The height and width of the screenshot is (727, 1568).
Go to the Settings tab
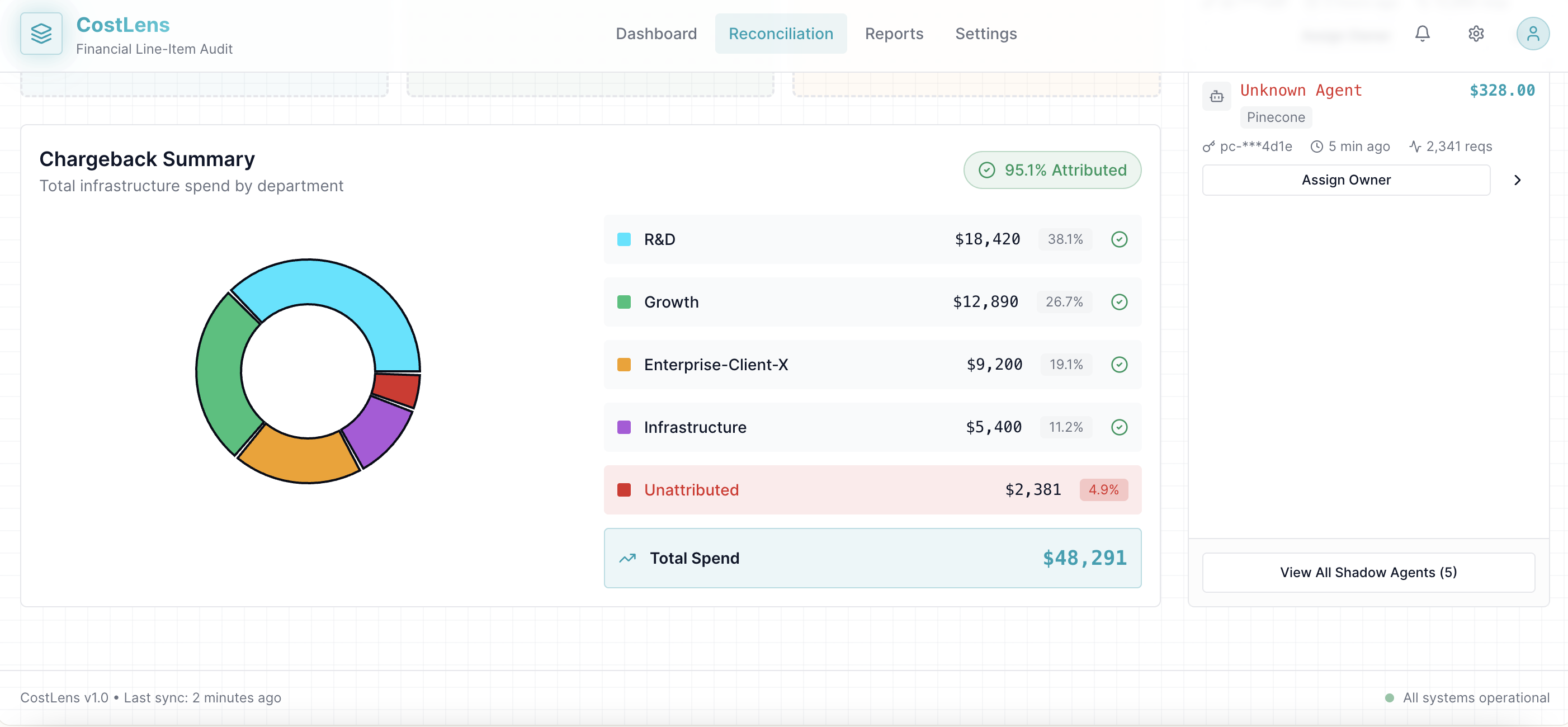pyautogui.click(x=985, y=34)
